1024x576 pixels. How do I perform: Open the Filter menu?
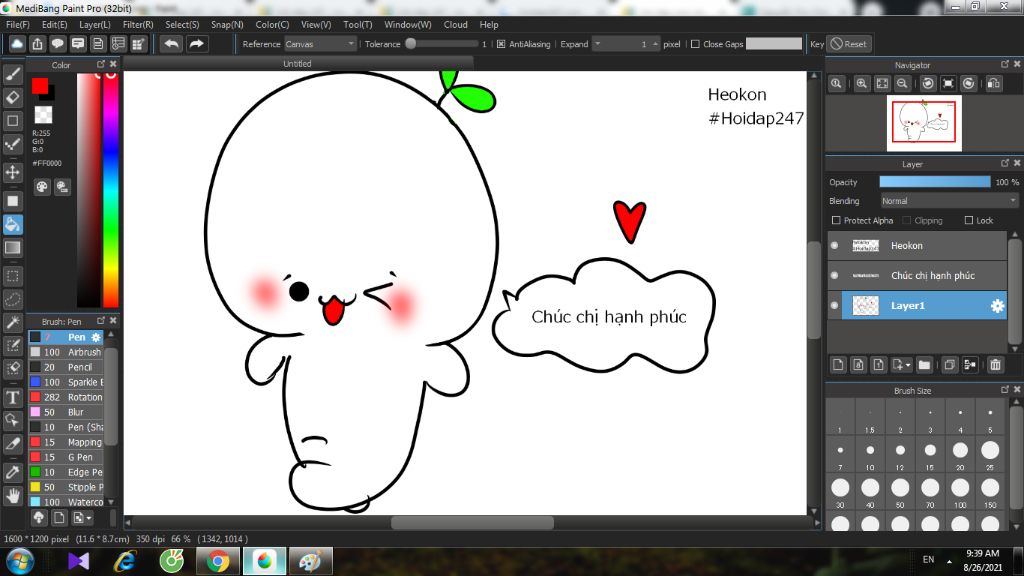[x=138, y=25]
